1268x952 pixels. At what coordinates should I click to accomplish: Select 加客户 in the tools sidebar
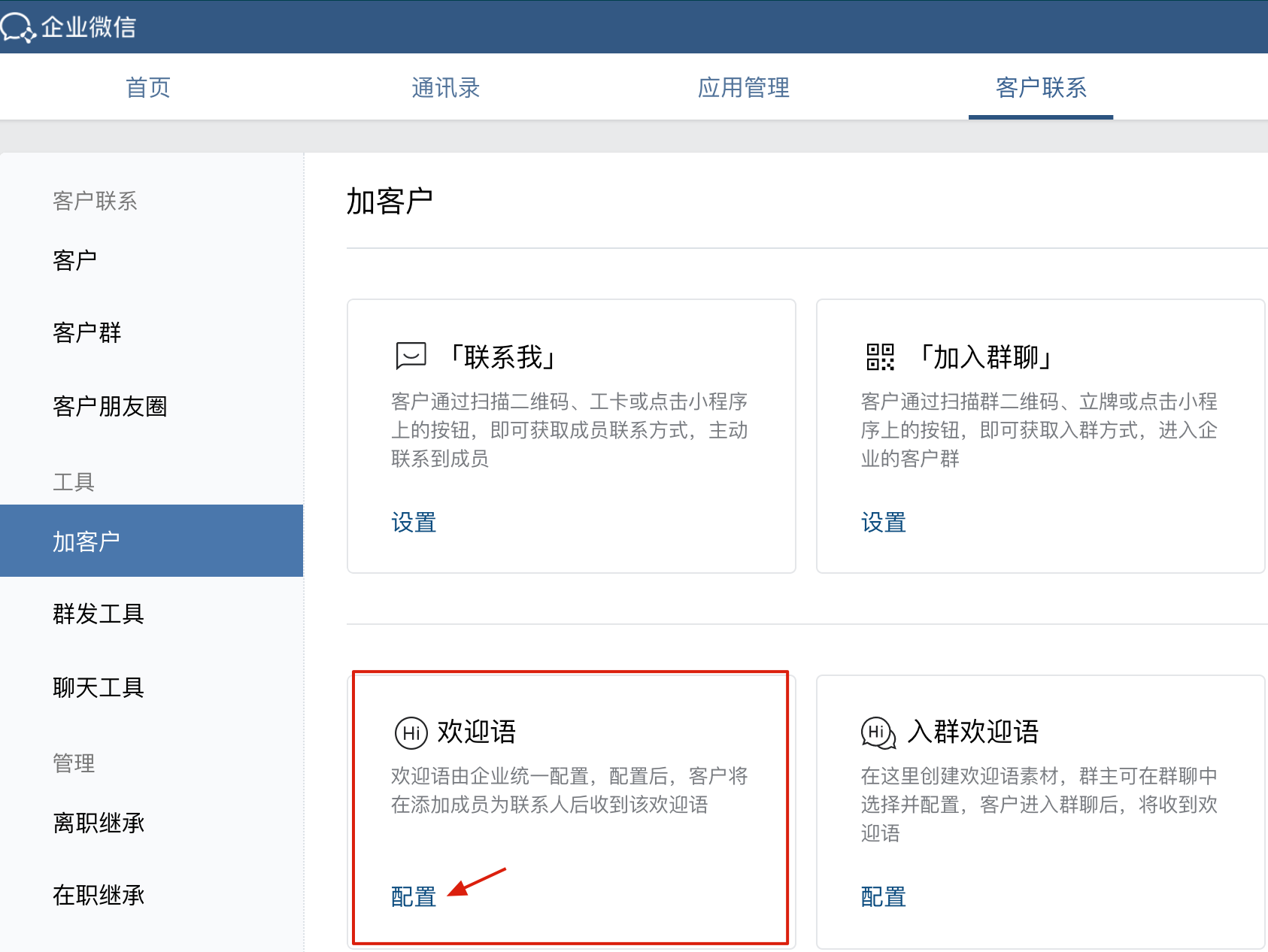pos(86,541)
